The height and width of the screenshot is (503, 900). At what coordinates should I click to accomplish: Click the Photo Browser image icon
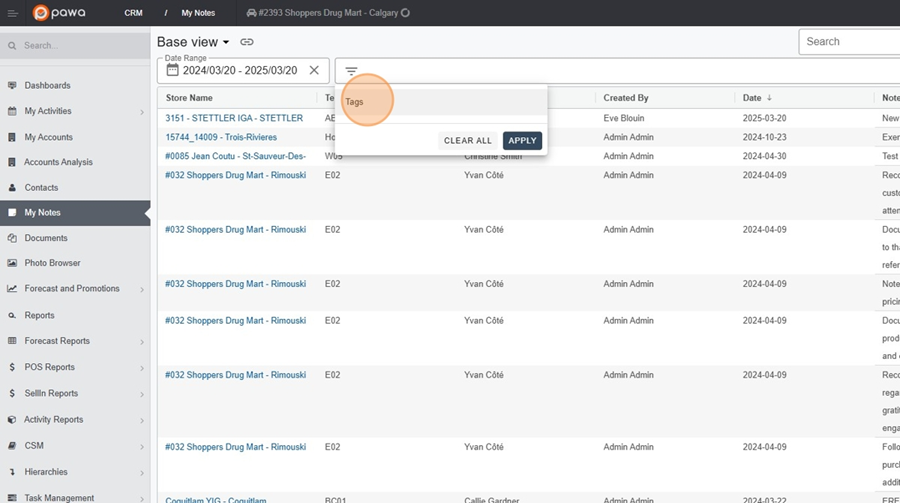click(12, 263)
